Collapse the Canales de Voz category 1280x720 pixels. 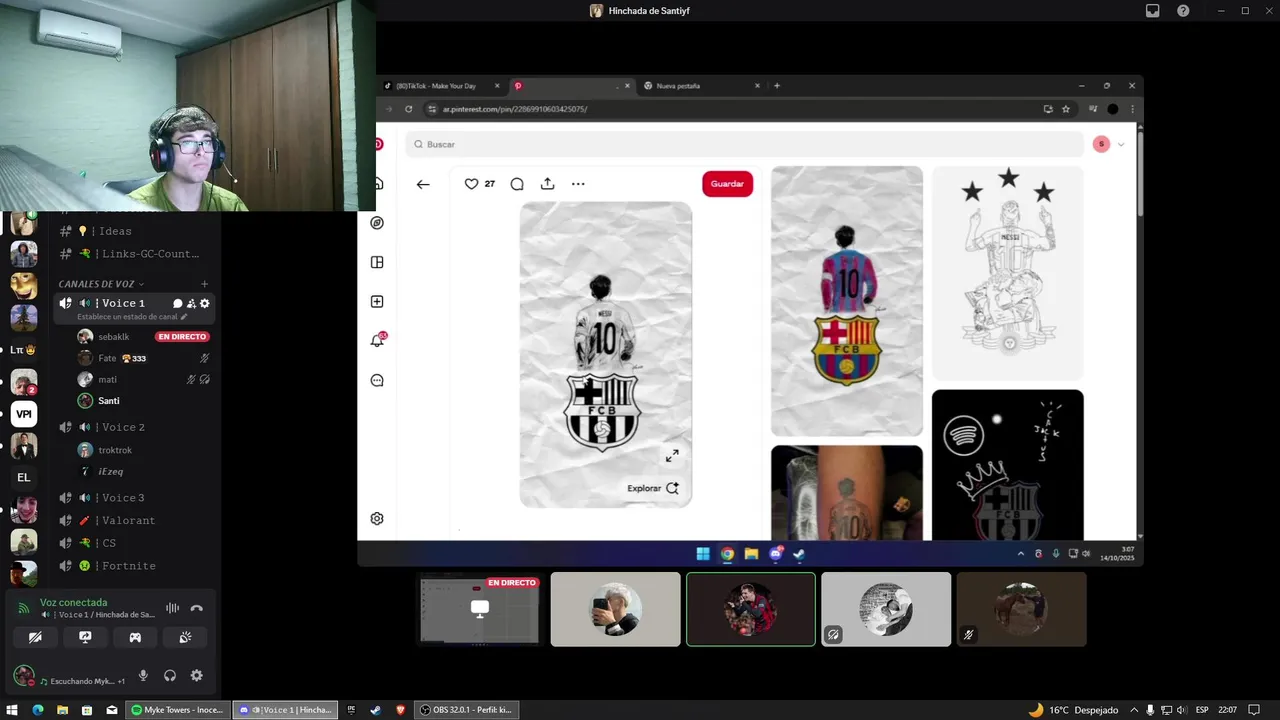click(101, 284)
